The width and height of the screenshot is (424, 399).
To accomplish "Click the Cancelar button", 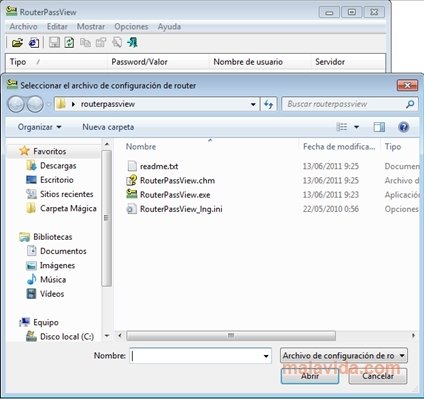I will 378,376.
